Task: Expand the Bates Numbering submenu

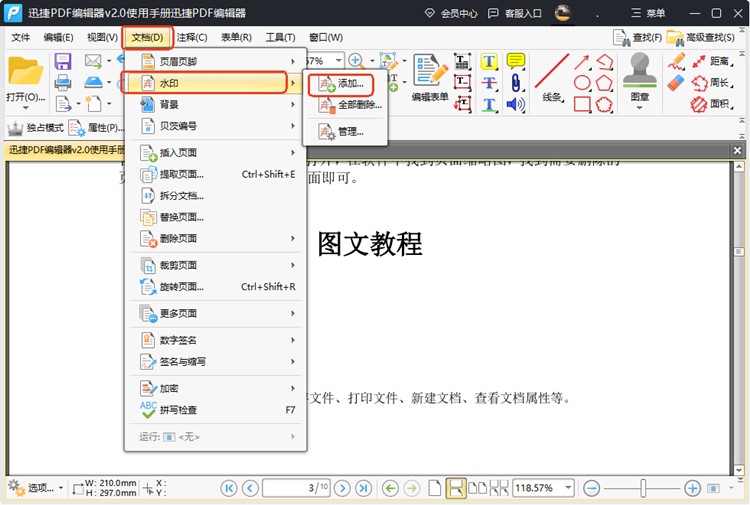Action: (x=215, y=126)
